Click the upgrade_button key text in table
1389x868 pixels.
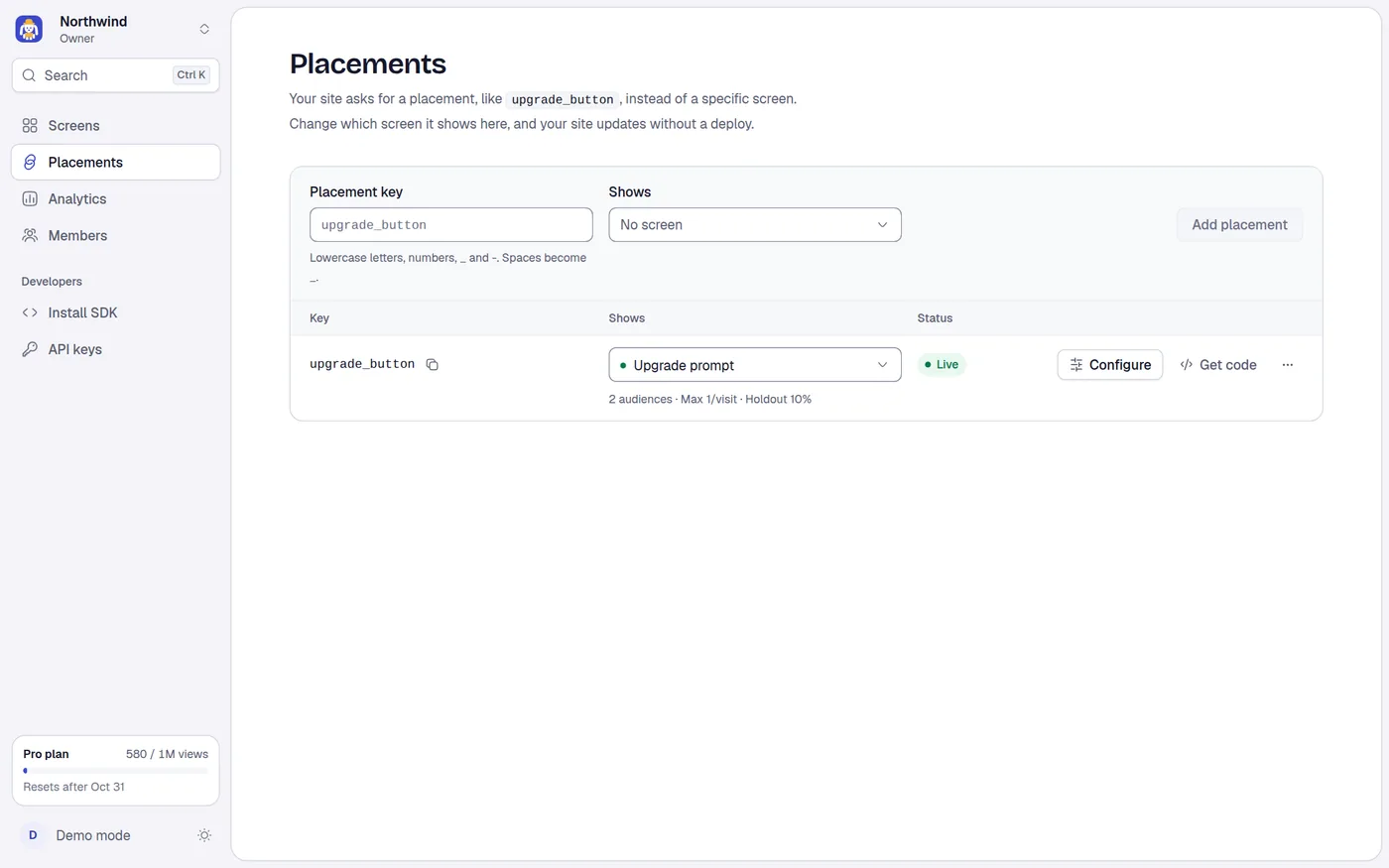(x=362, y=365)
